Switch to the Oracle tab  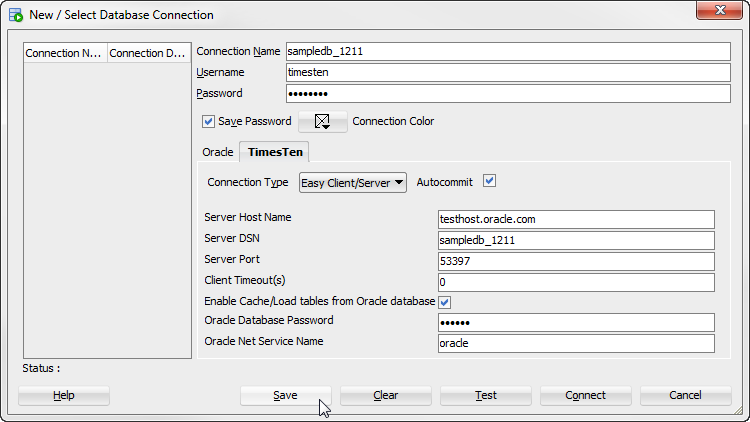218,152
